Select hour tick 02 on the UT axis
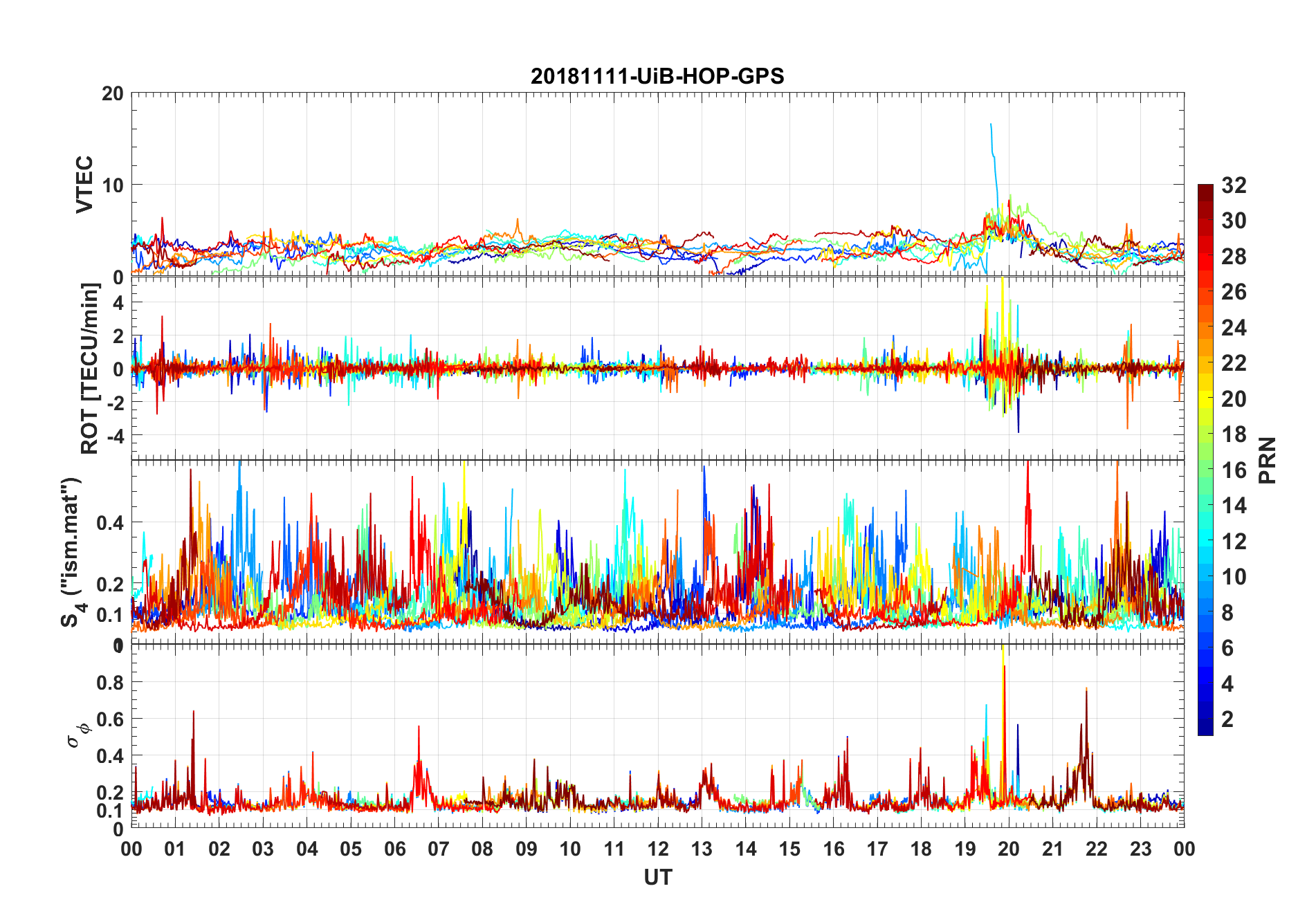Image resolution: width=1316 pixels, height=920 pixels. pyautogui.click(x=219, y=849)
